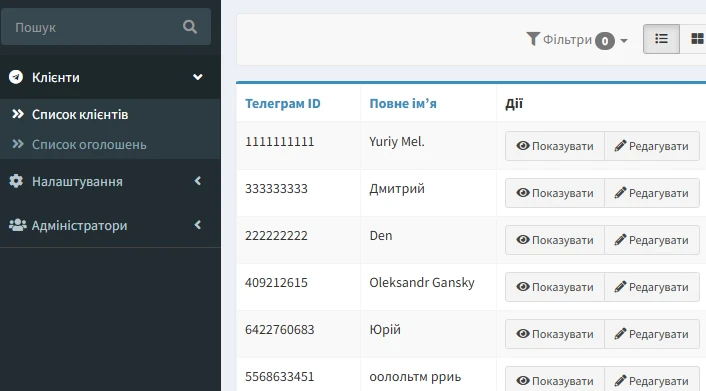The image size is (706, 391).
Task: Click the name Дмитрий
Action: coord(397,189)
